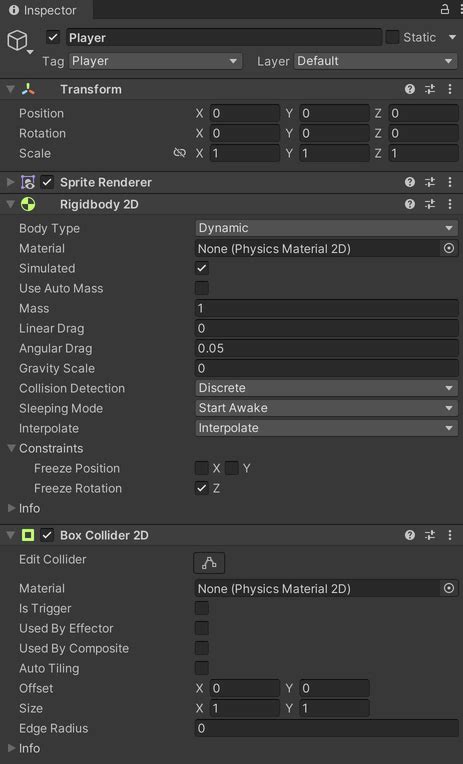Open Rigidbody 2D presets icon
This screenshot has height=764, width=463.
tap(430, 204)
